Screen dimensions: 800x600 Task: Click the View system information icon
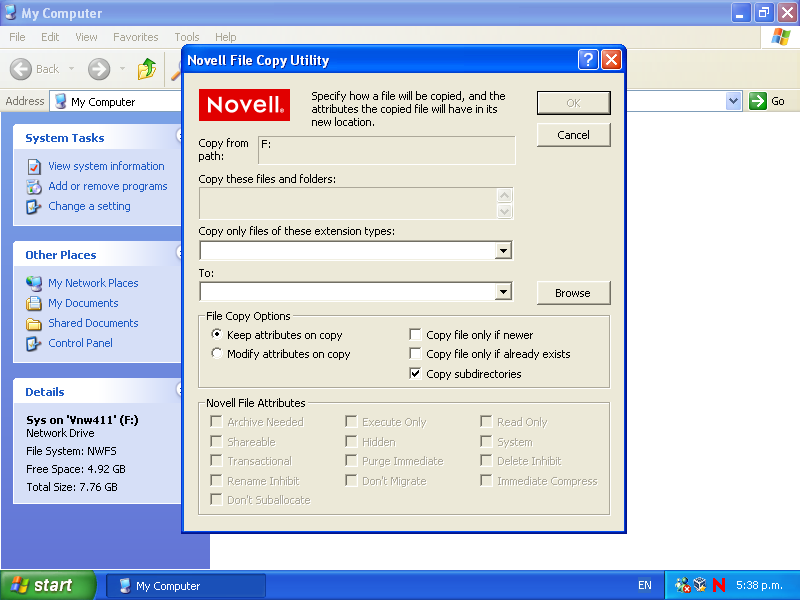[34, 166]
